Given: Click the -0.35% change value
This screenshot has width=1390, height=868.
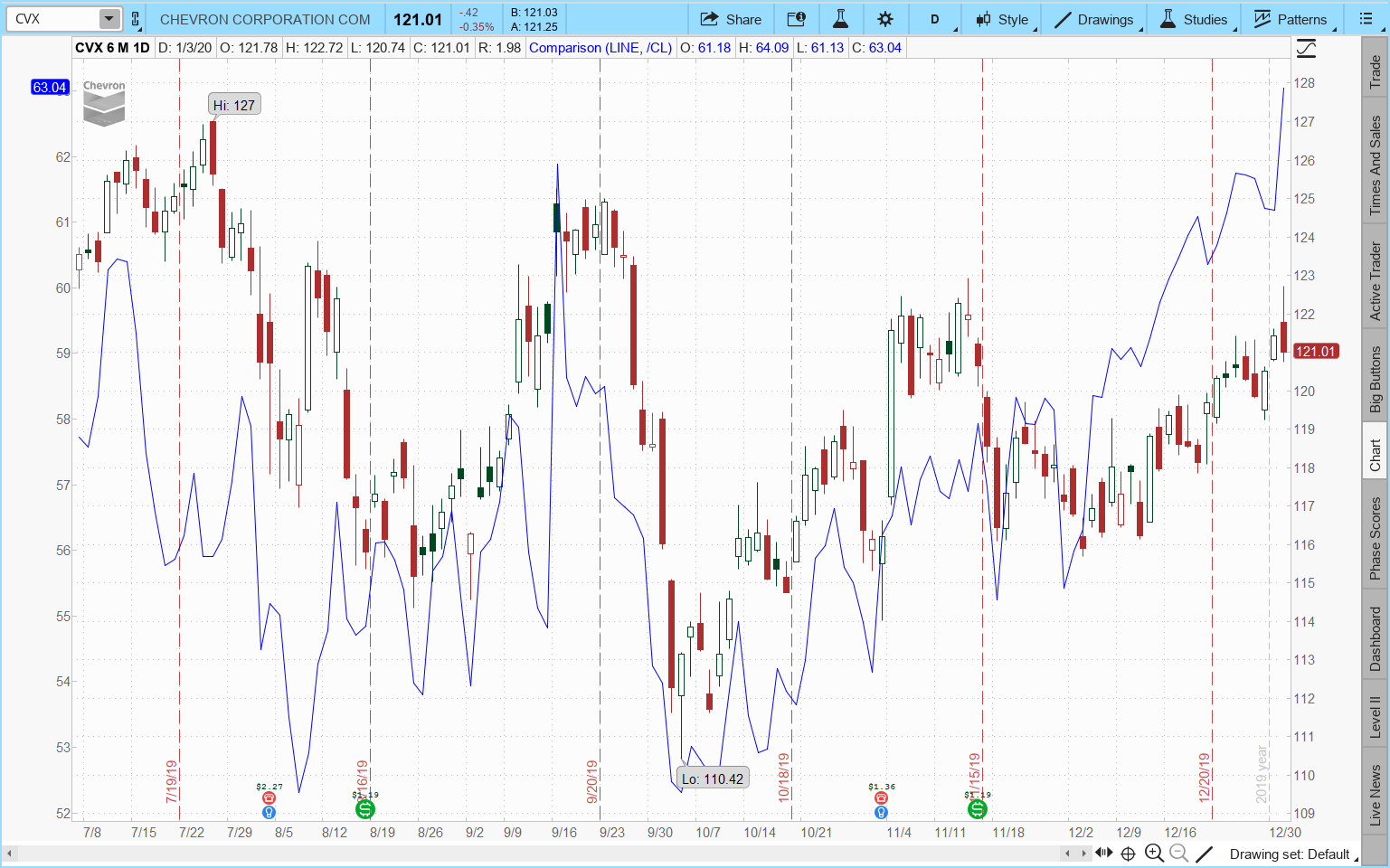Looking at the screenshot, I should click(477, 27).
